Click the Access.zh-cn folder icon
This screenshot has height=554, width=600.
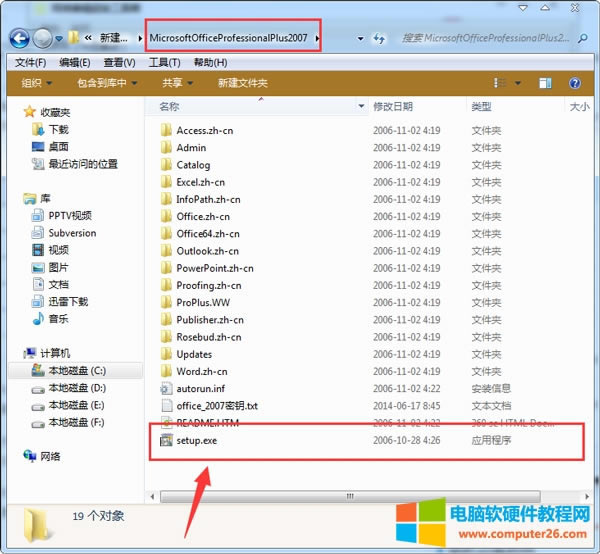[x=166, y=130]
